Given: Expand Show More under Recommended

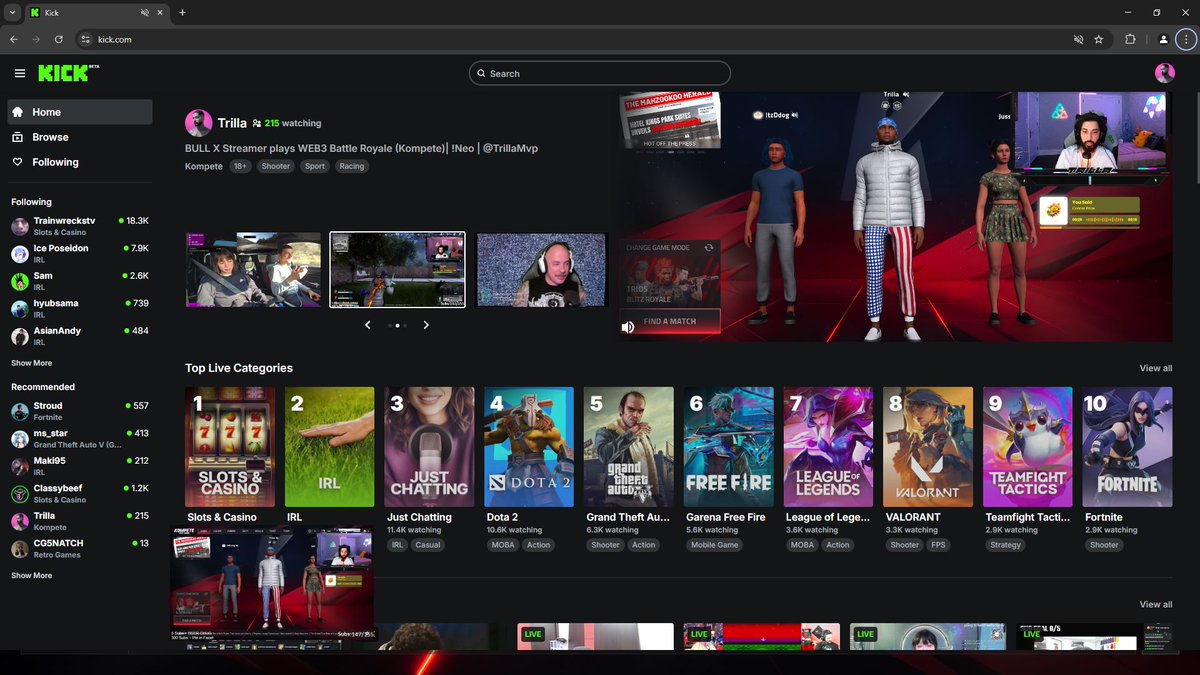Looking at the screenshot, I should point(32,576).
